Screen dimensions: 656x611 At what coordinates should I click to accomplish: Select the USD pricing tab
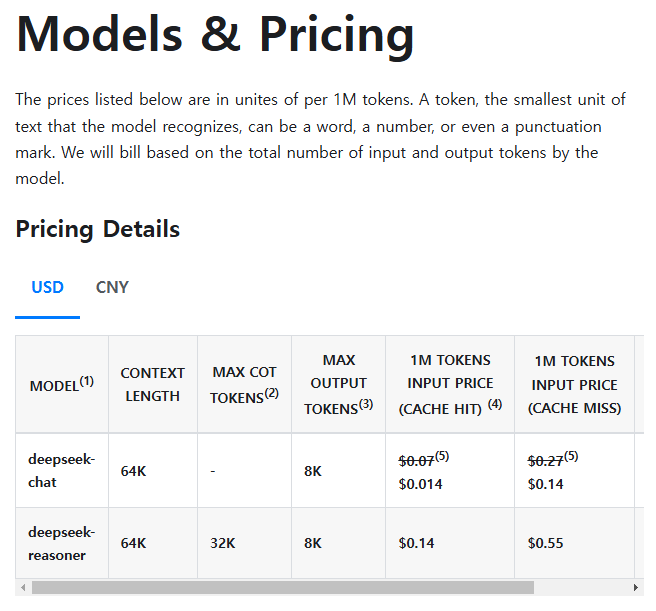[47, 287]
